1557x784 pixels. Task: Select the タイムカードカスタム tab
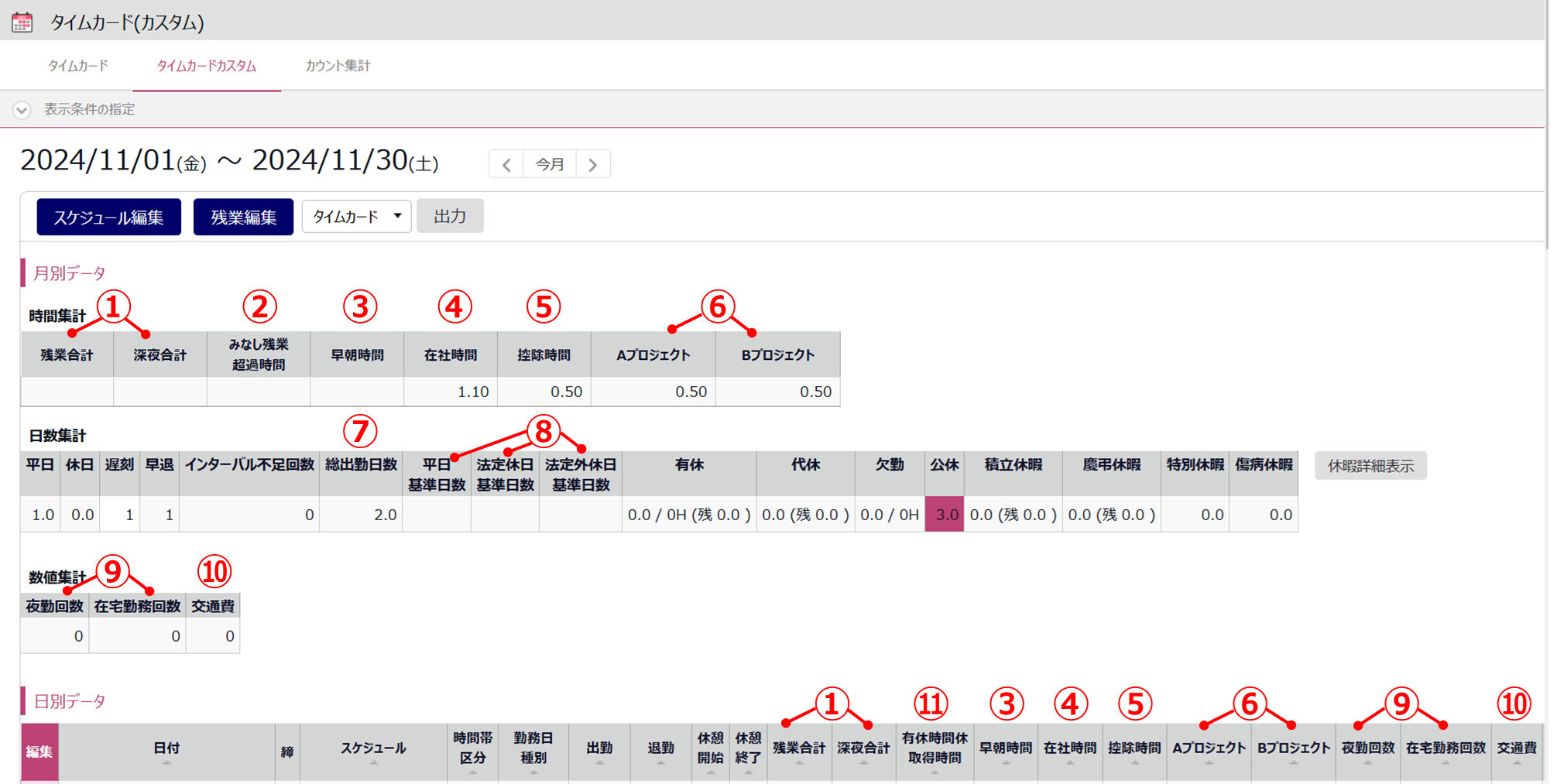(x=207, y=66)
